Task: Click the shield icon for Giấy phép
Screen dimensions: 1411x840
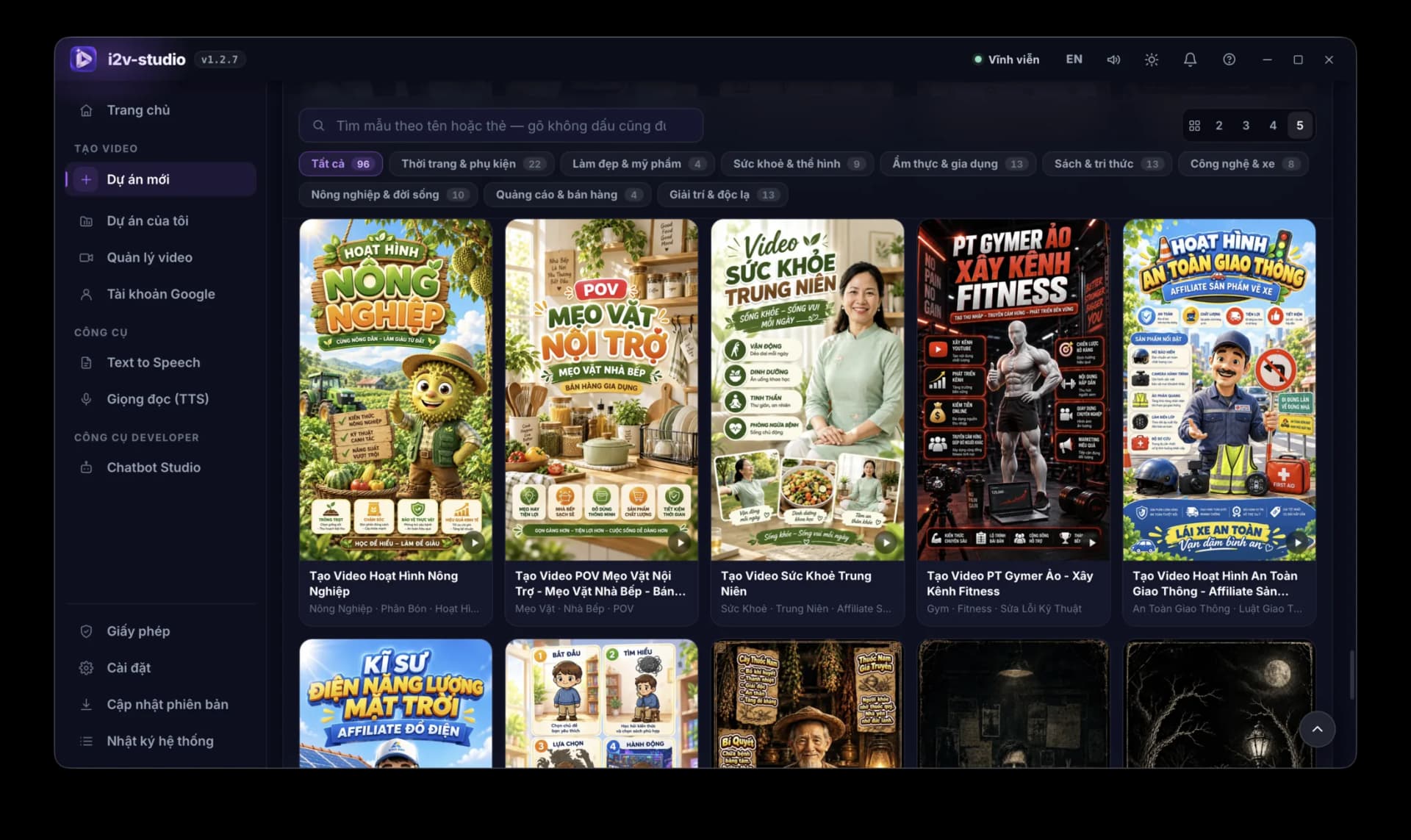Action: point(86,631)
